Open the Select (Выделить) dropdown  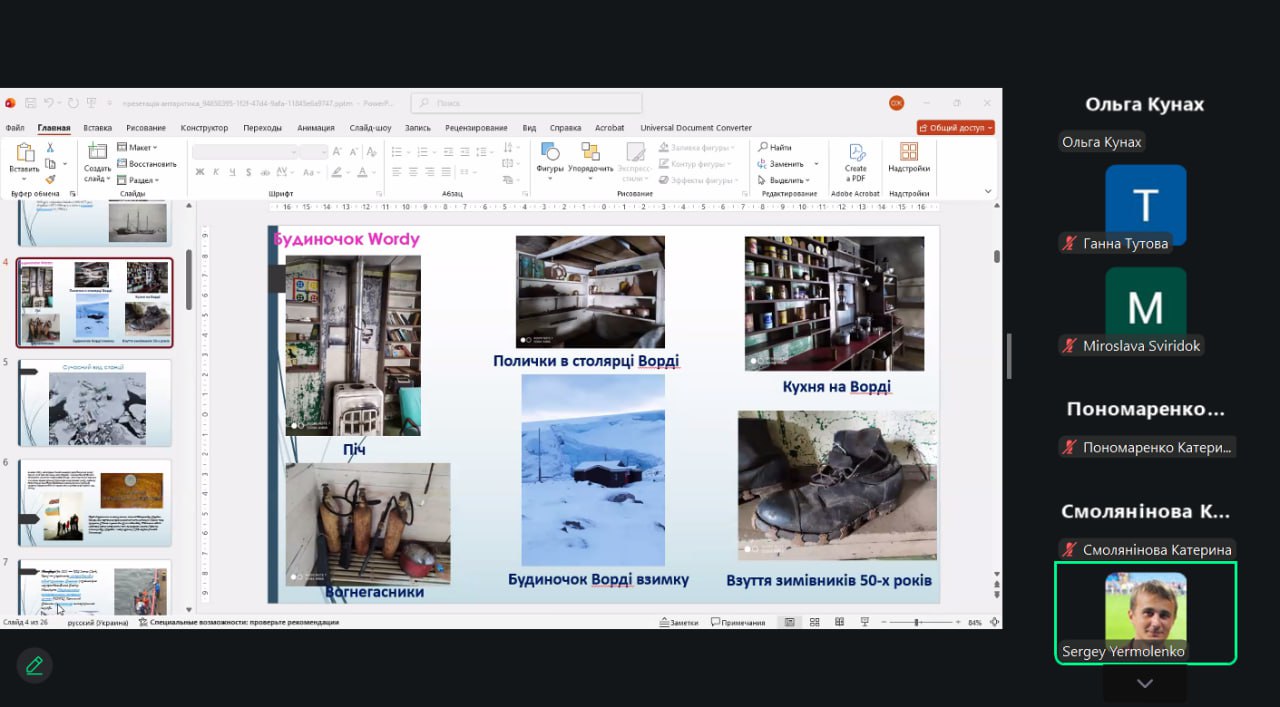[787, 180]
